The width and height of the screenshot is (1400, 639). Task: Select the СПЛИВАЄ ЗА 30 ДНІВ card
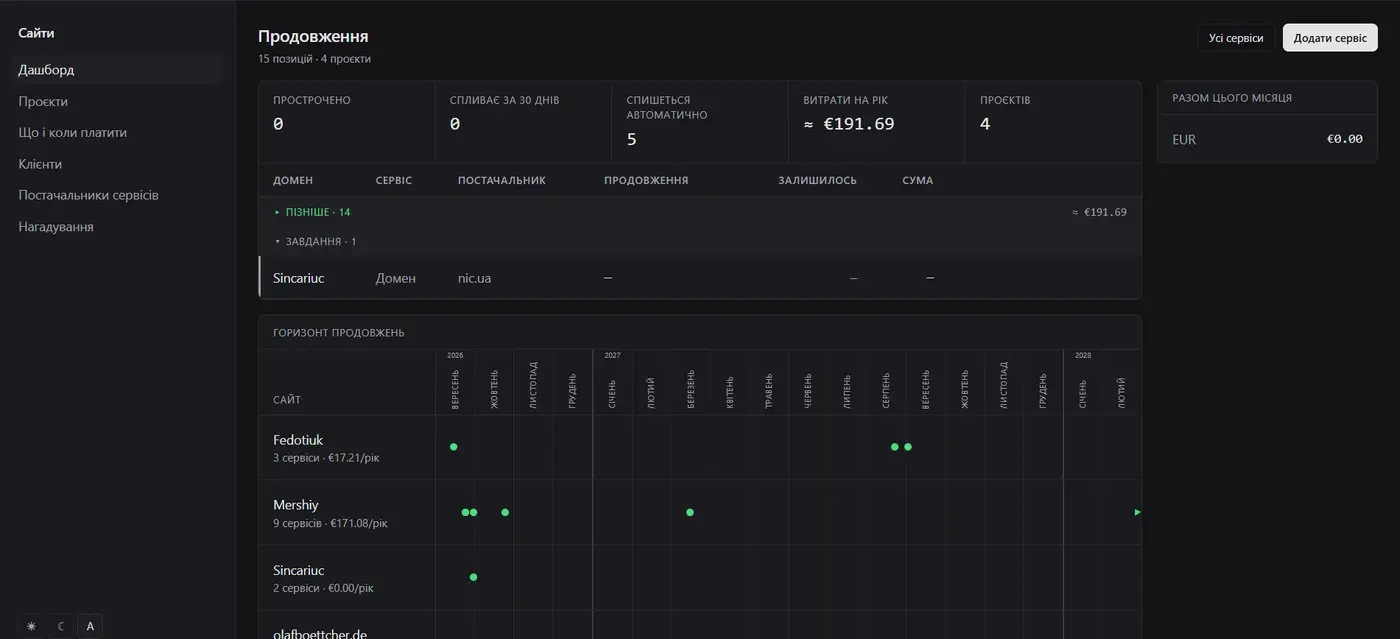click(x=523, y=122)
